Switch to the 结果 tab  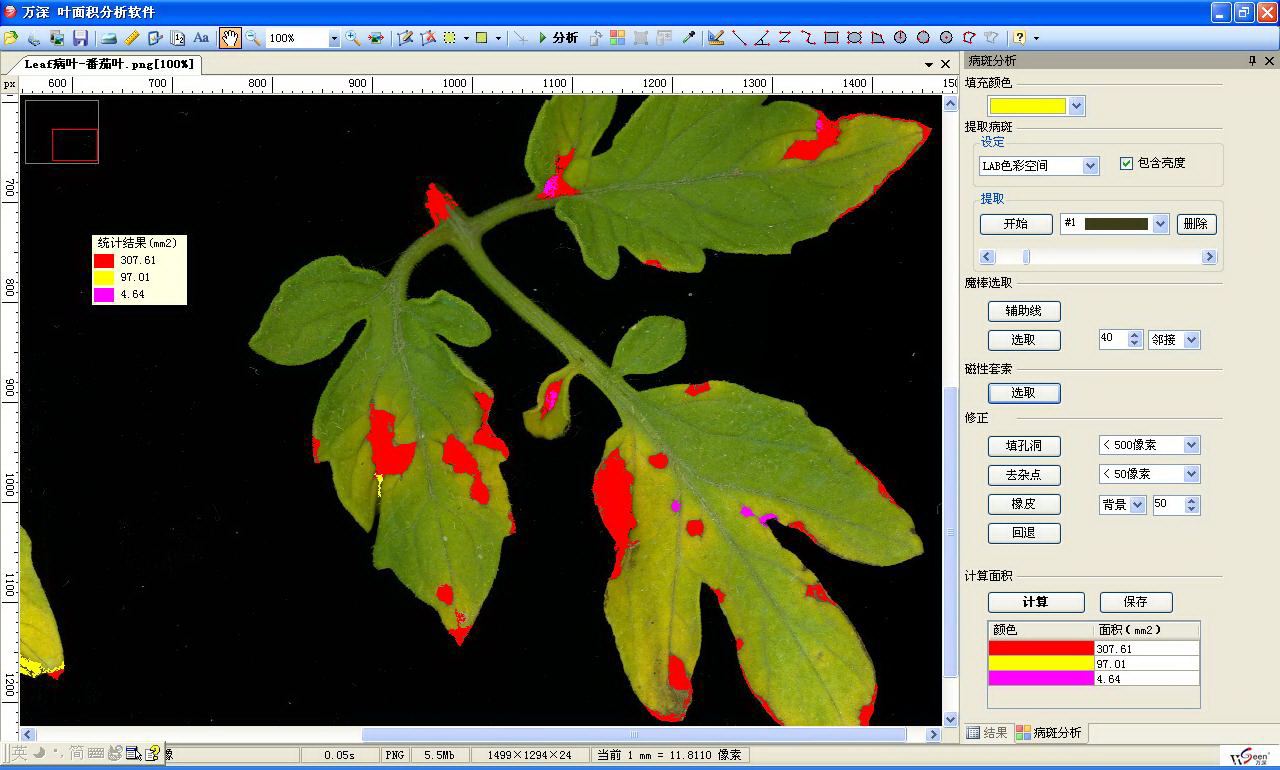pyautogui.click(x=987, y=733)
